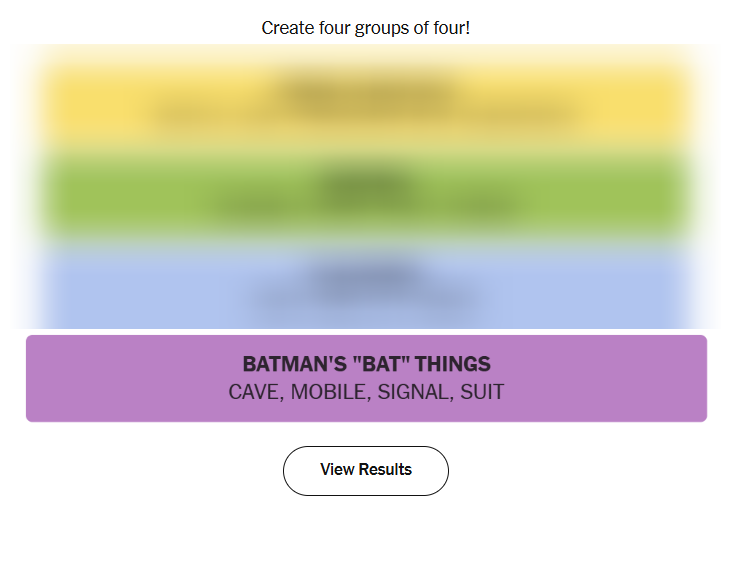Click the blurred green category row
Viewport: 737px width, 561px height.
[366, 196]
